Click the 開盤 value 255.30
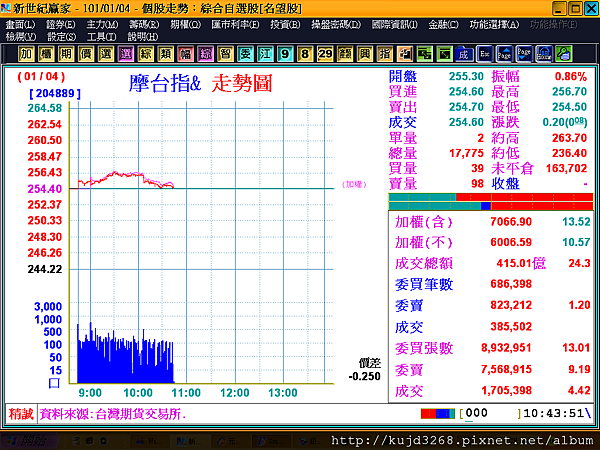The width and height of the screenshot is (600, 450). [466, 76]
